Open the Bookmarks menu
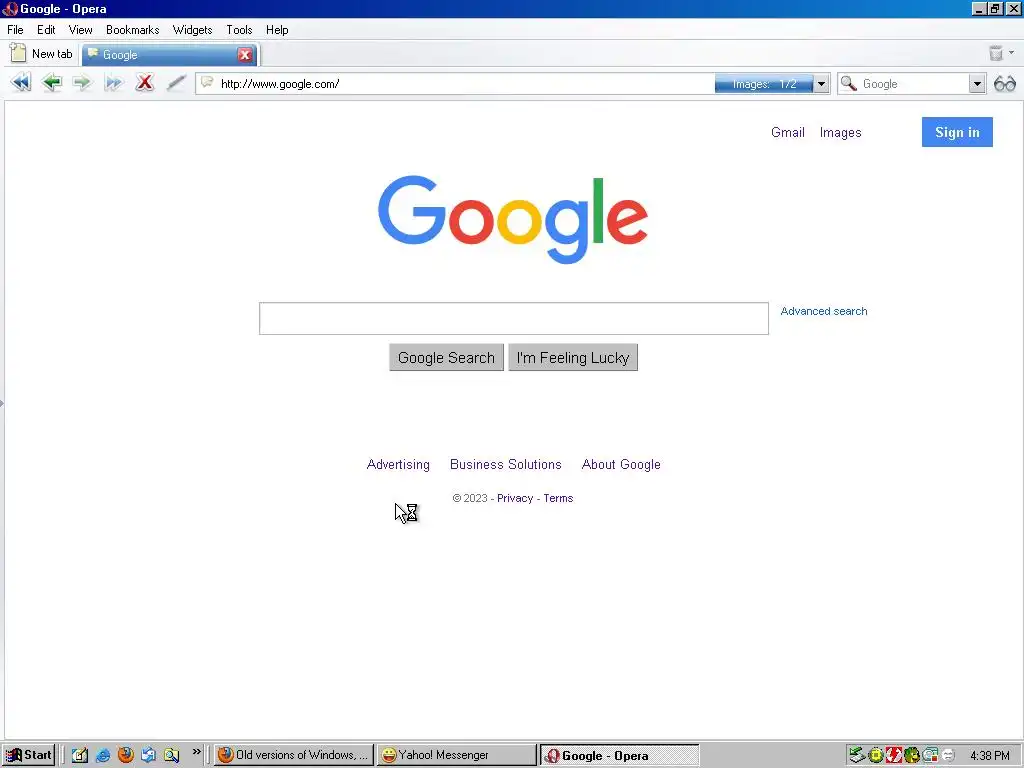This screenshot has width=1024, height=768. 133,30
